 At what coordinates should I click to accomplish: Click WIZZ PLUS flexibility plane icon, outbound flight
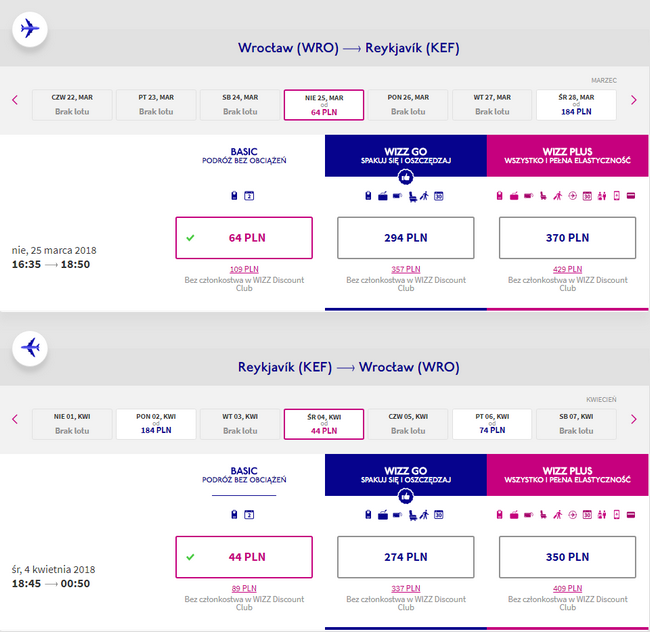tap(572, 196)
